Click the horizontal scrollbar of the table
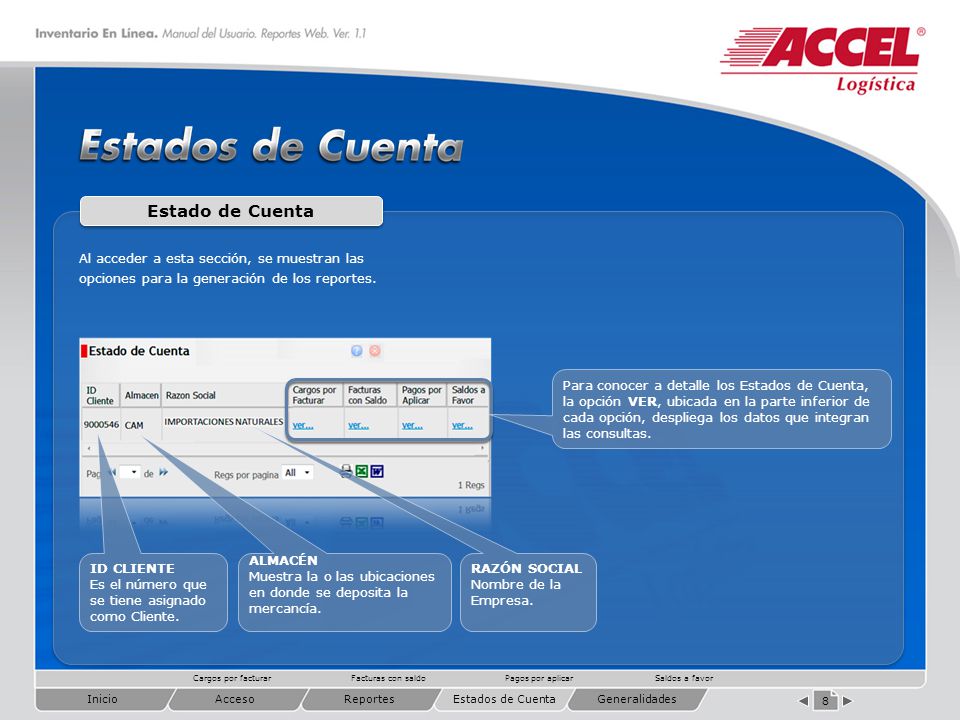The width and height of the screenshot is (960, 720). pyautogui.click(x=285, y=448)
